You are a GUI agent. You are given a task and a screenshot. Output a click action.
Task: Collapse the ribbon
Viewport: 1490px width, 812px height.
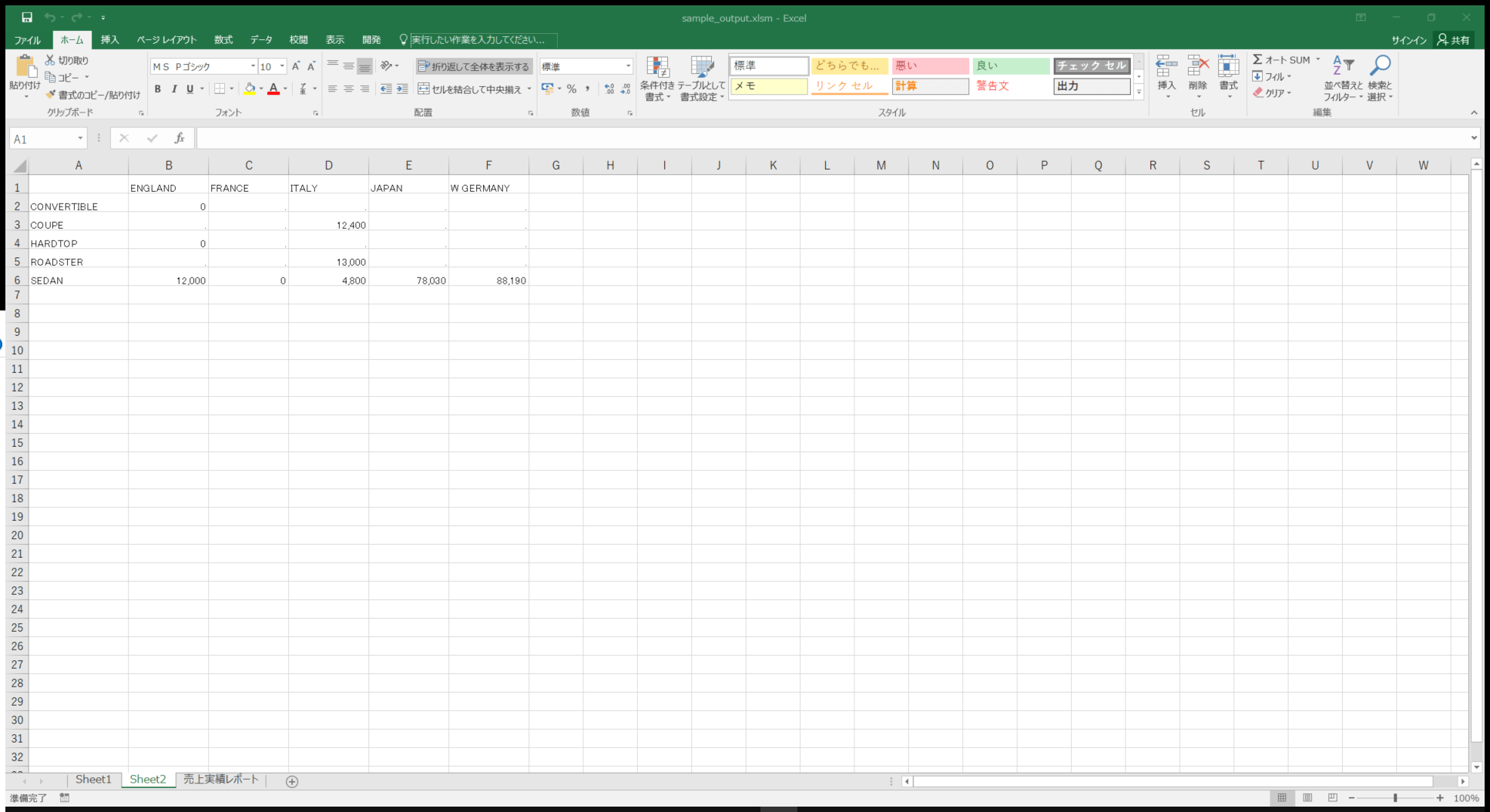tap(1474, 112)
